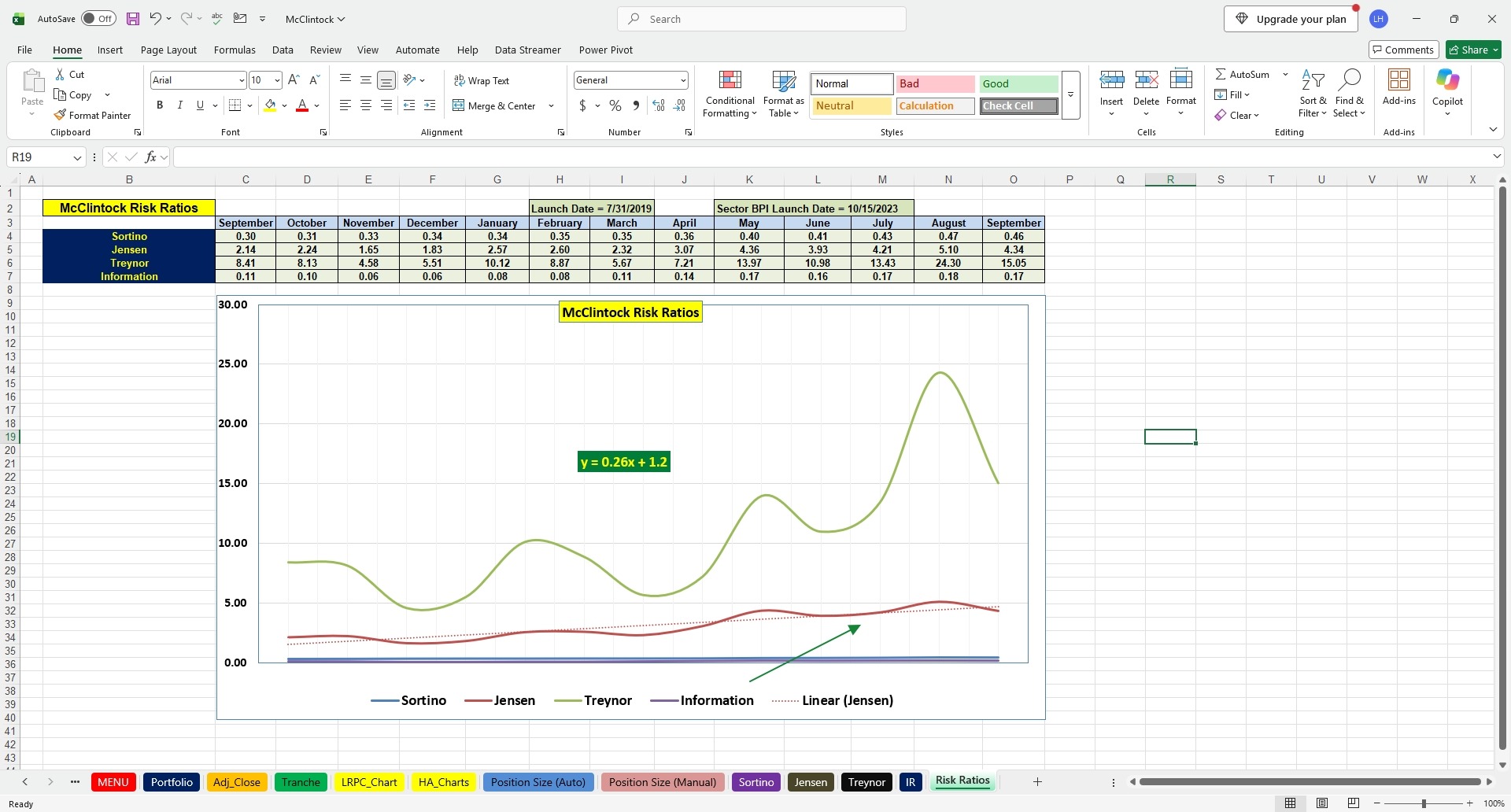This screenshot has height=812, width=1511.
Task: Switch to Page Layout view in status bar
Action: click(x=1322, y=803)
